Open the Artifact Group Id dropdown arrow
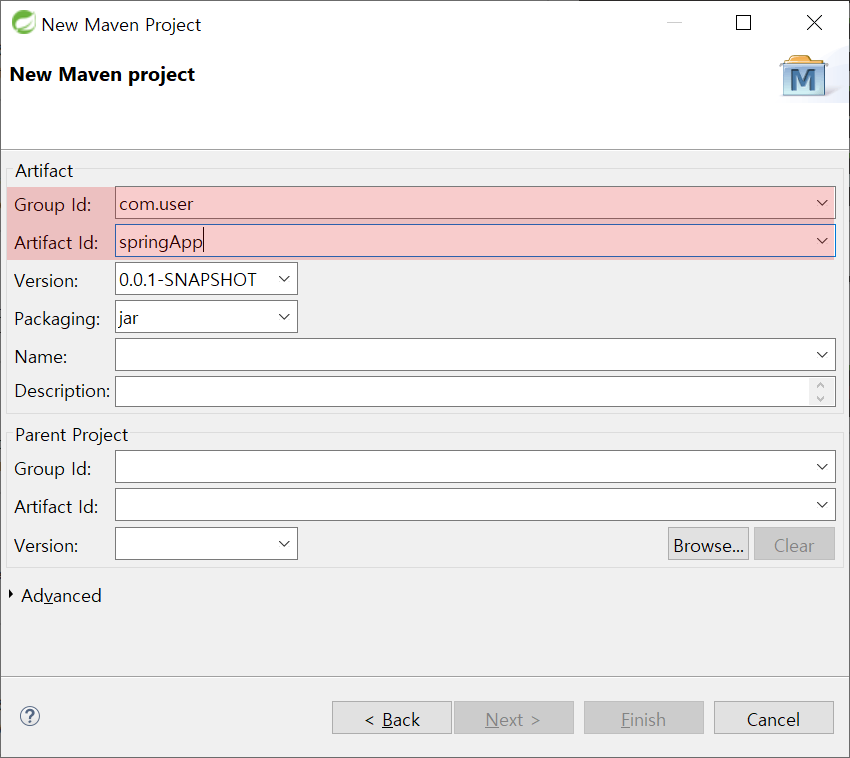 pyautogui.click(x=822, y=203)
